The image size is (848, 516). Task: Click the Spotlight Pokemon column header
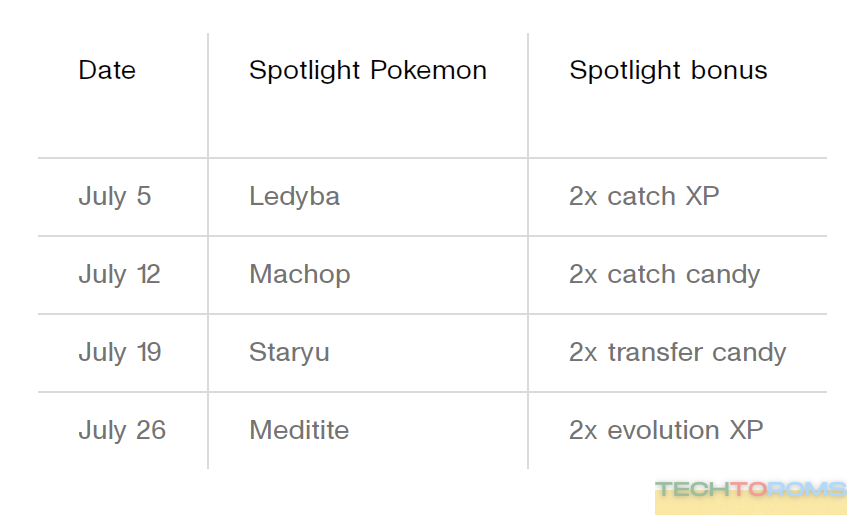367,71
